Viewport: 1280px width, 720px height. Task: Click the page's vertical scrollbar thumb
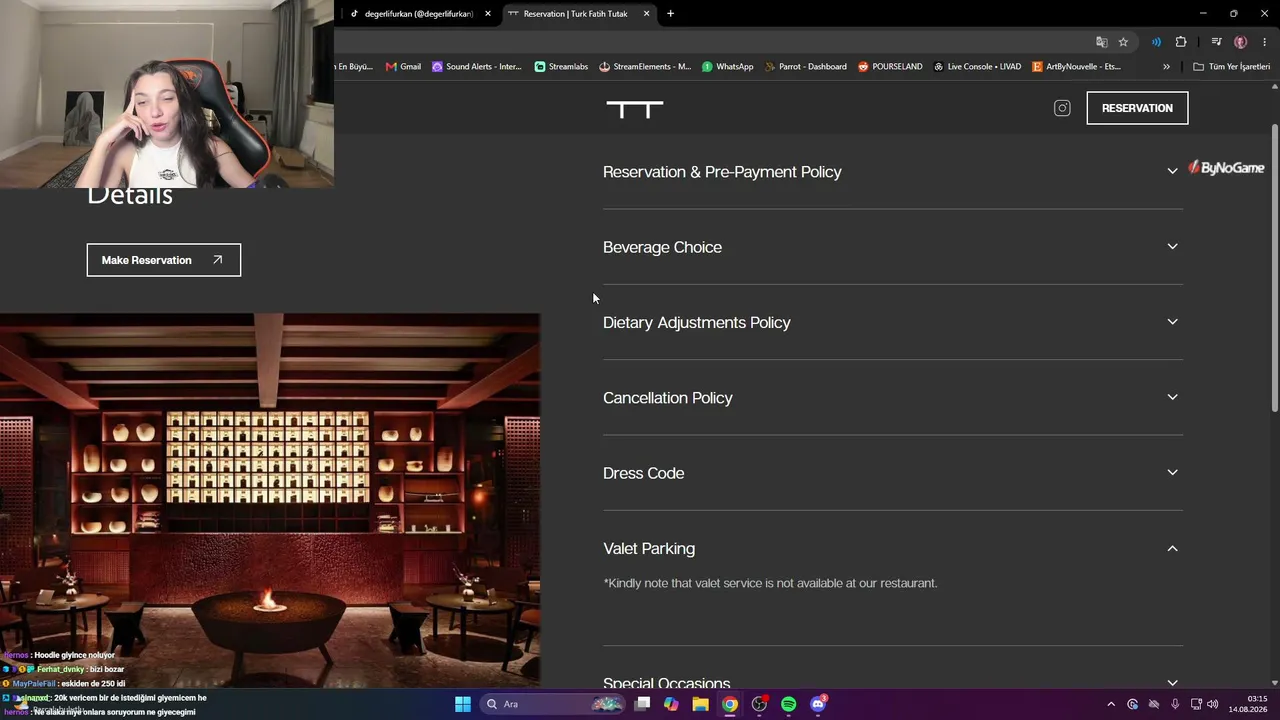(1274, 267)
